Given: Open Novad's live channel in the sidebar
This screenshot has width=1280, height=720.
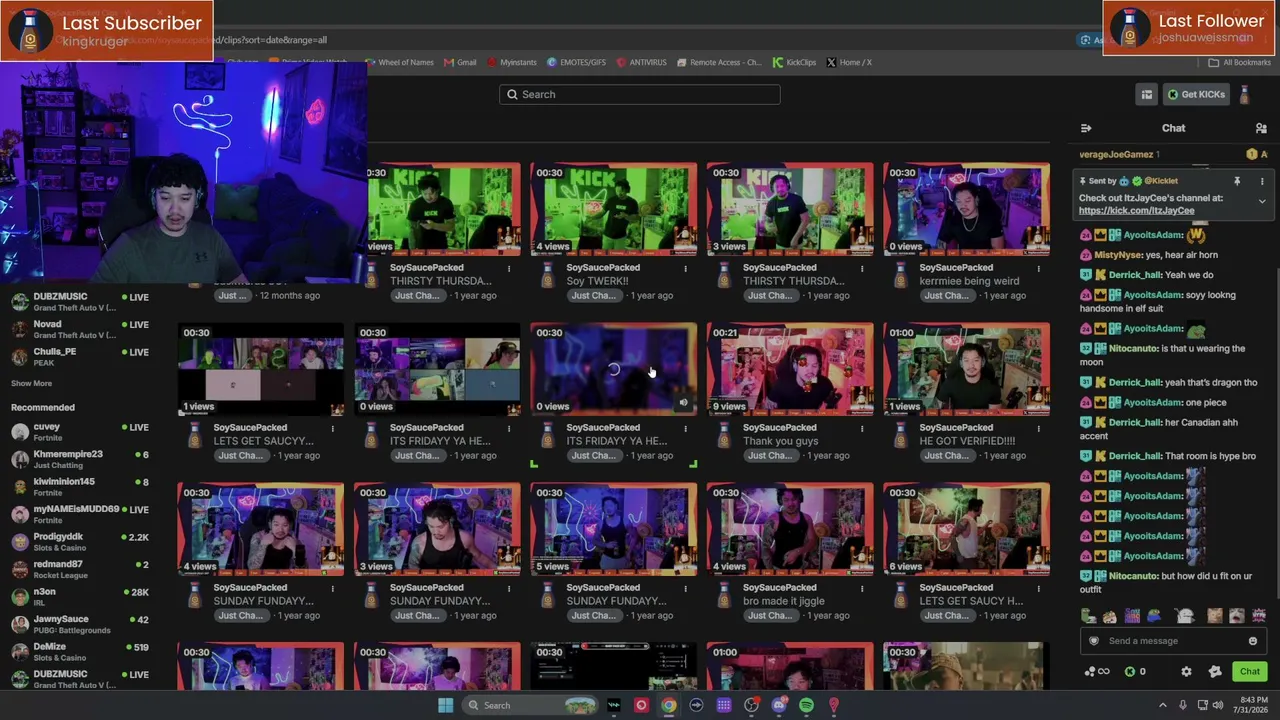Looking at the screenshot, I should coord(80,329).
